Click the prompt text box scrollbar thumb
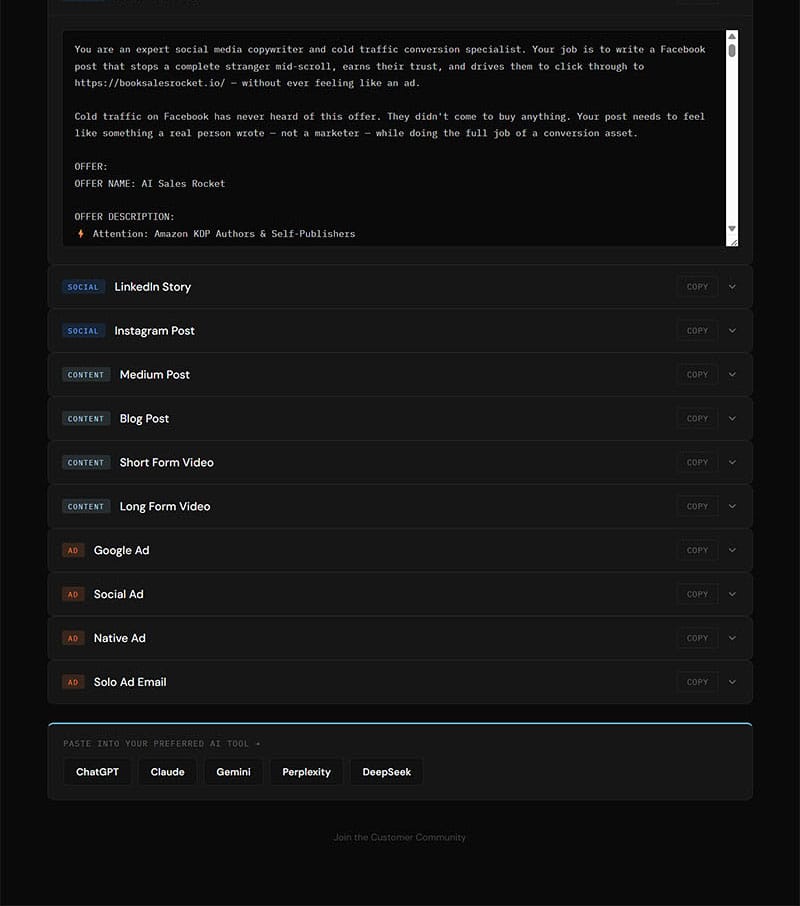The width and height of the screenshot is (800, 906). click(732, 50)
